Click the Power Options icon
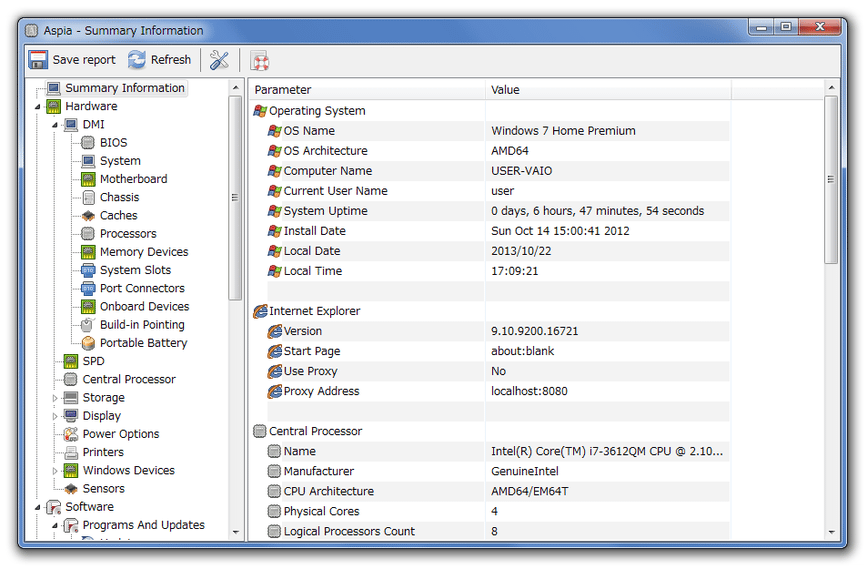 click(x=71, y=435)
